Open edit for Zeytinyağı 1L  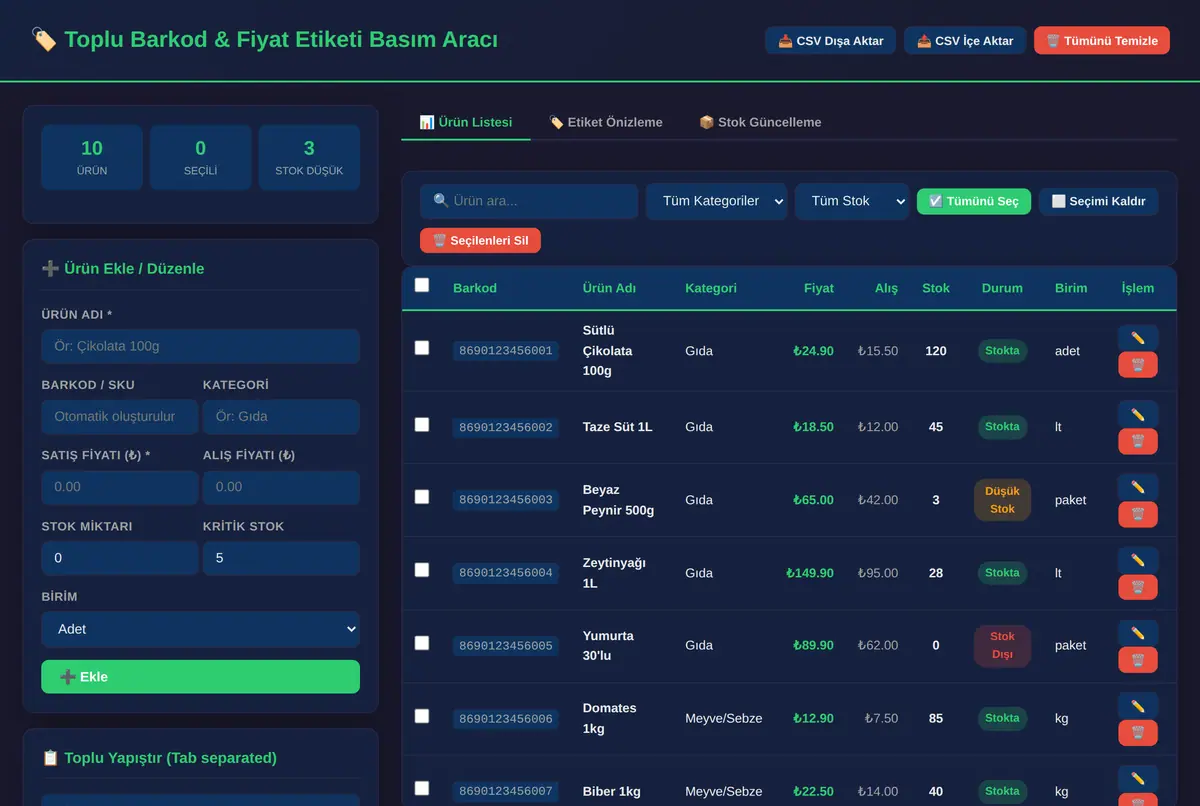pyautogui.click(x=1137, y=560)
